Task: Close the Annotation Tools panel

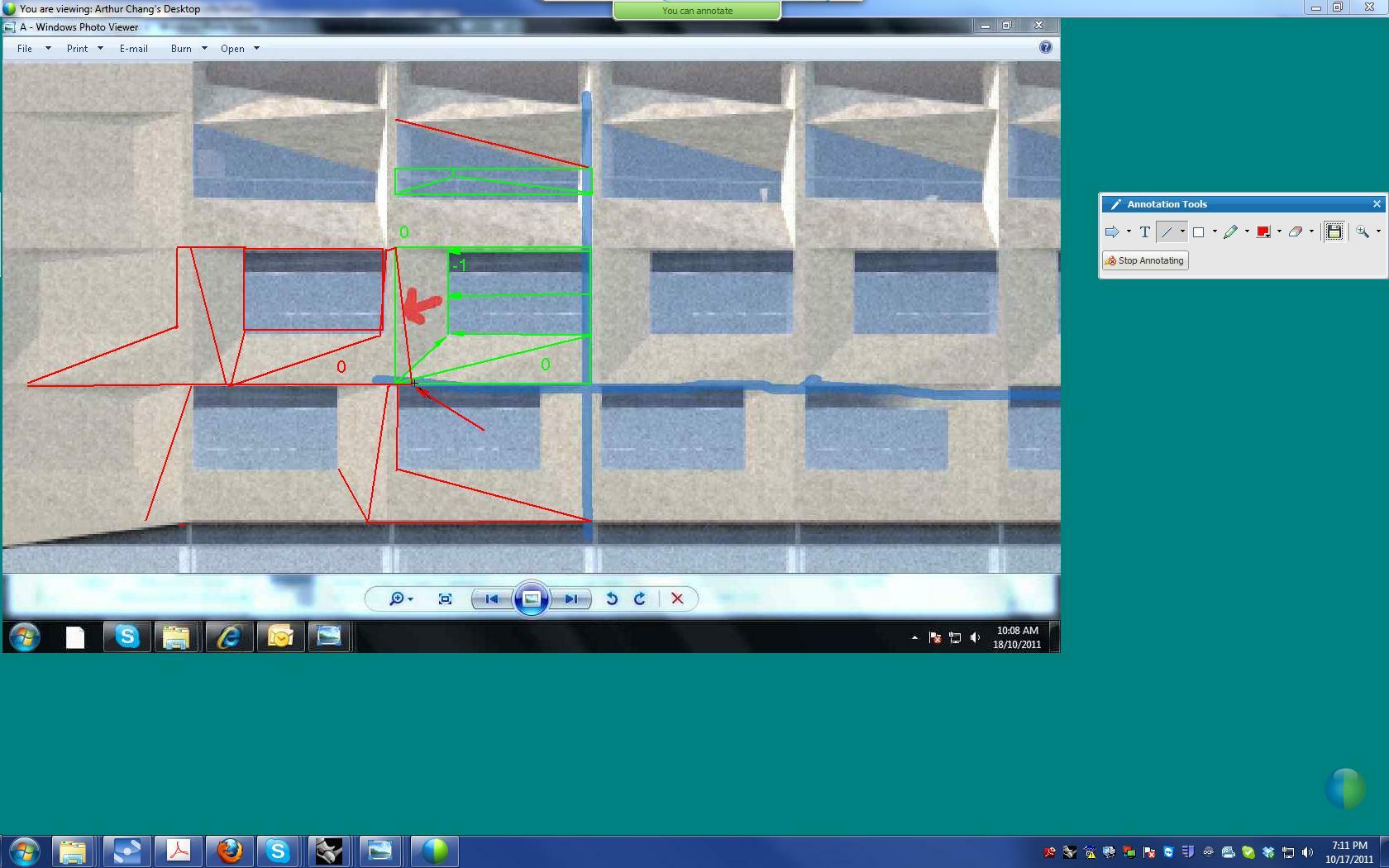Action: [x=1377, y=204]
